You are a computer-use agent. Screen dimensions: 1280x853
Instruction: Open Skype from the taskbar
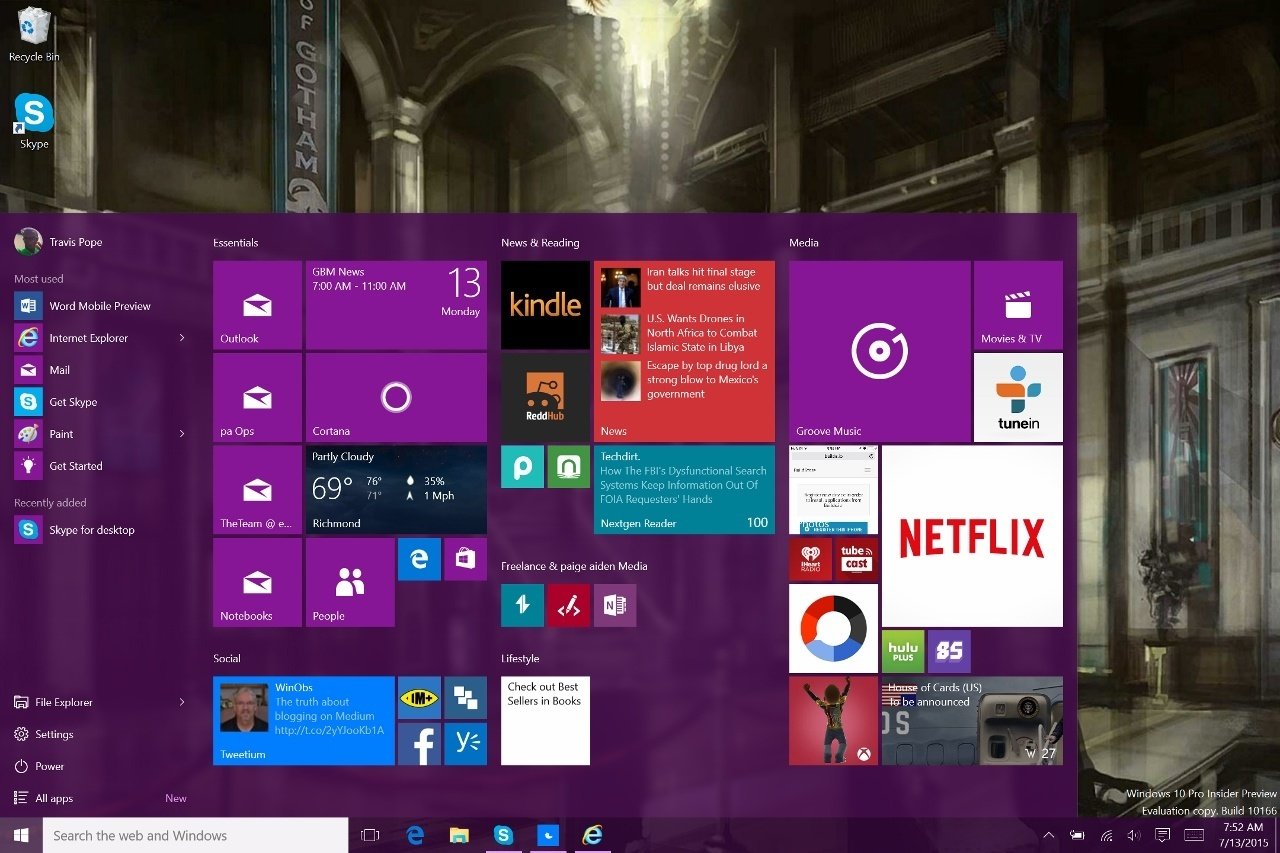[503, 835]
